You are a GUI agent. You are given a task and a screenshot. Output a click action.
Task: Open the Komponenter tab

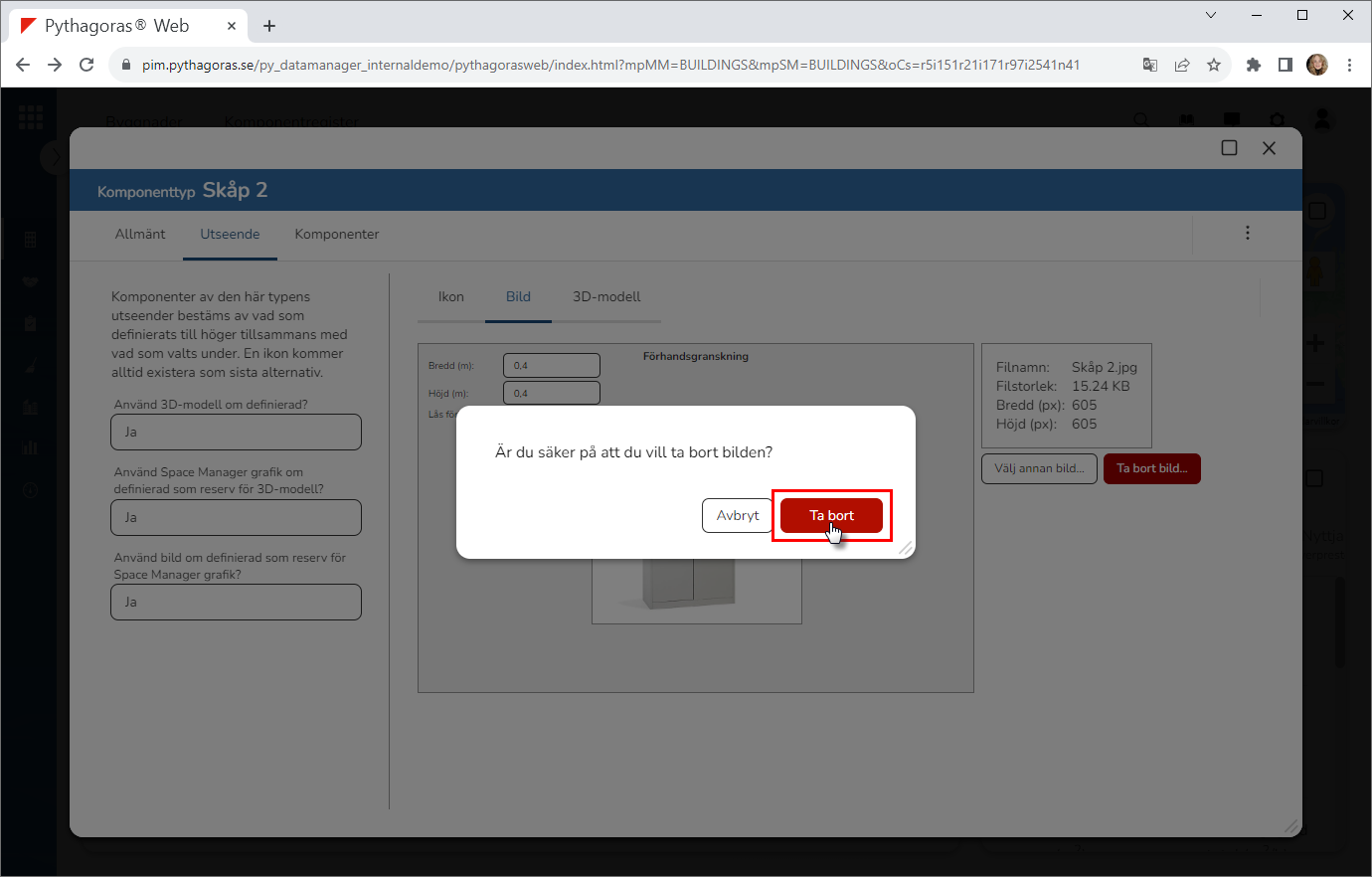pyautogui.click(x=337, y=235)
